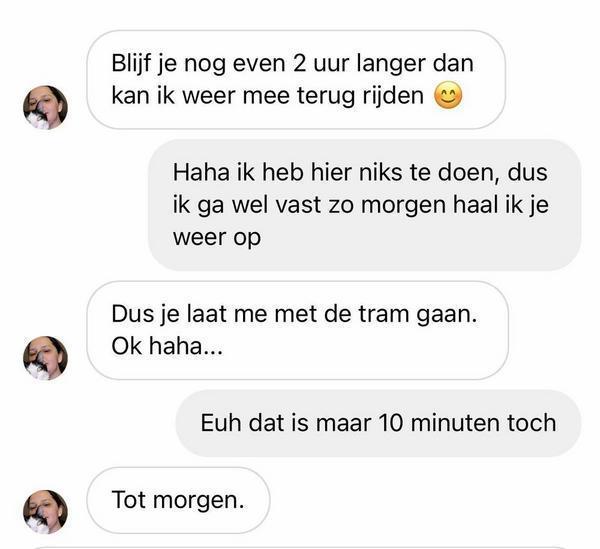The image size is (600, 549).
Task: Tap the avatar beside the "Ok haha..." message
Action: [x=45, y=358]
